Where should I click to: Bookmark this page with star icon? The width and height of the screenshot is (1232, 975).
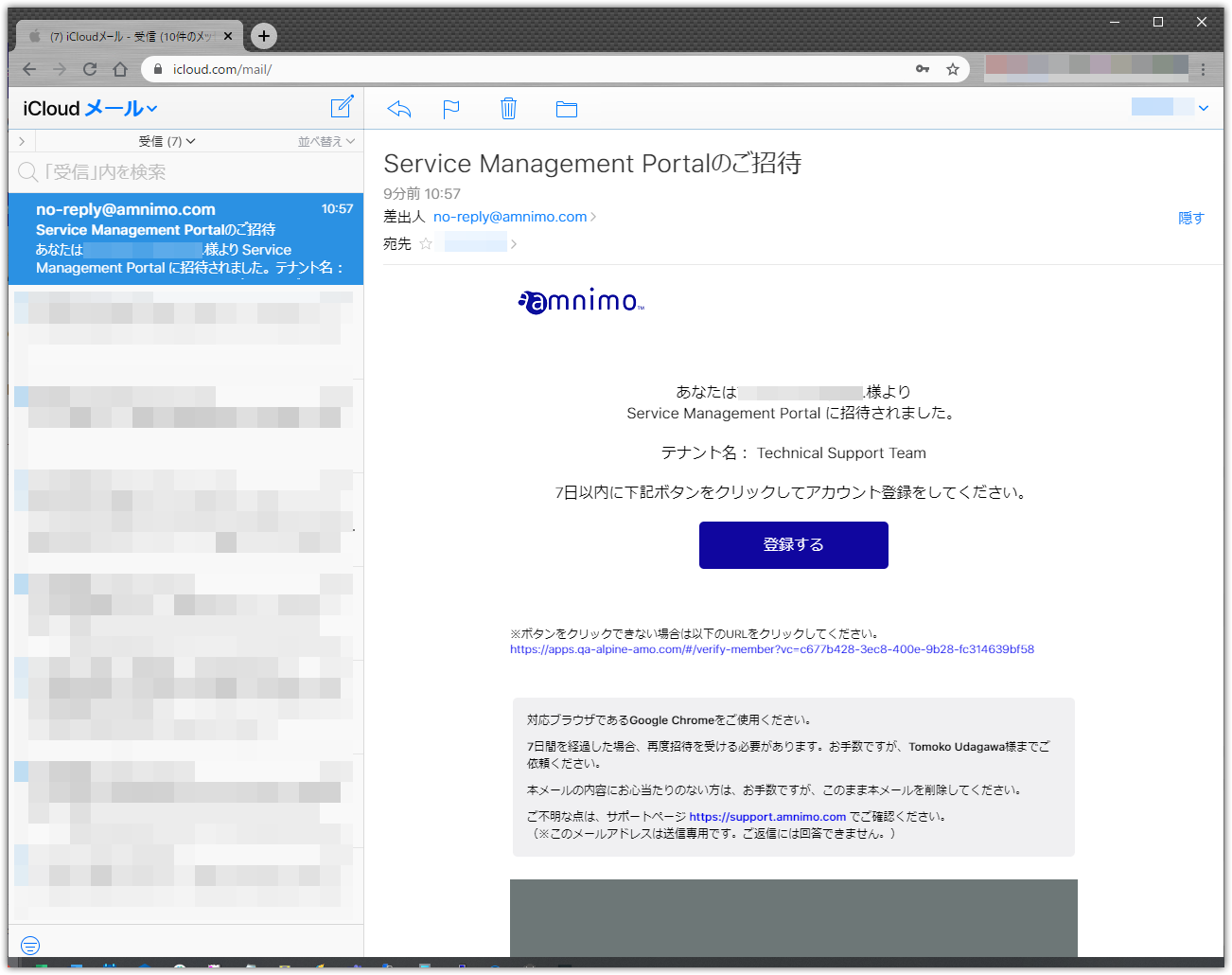(953, 69)
